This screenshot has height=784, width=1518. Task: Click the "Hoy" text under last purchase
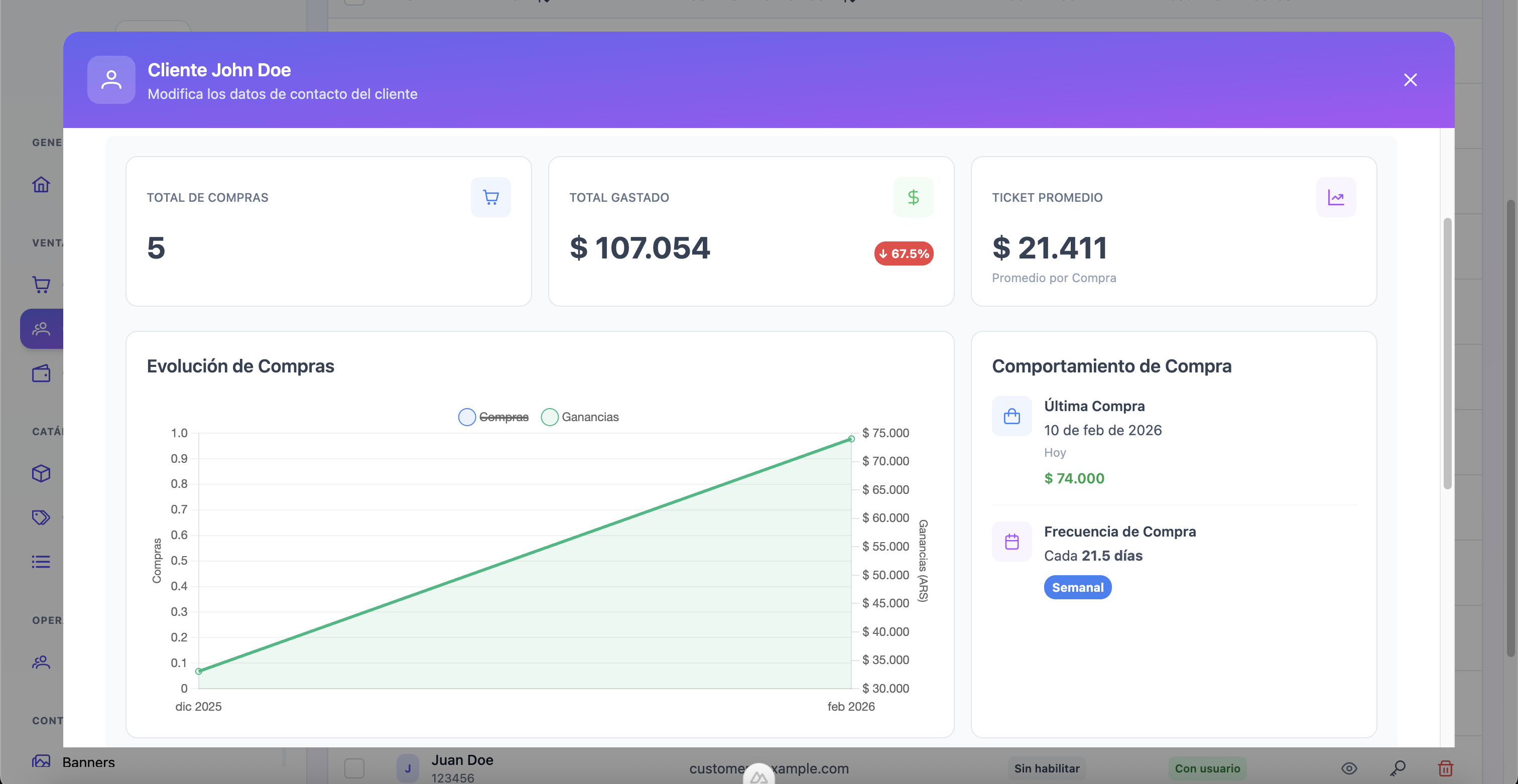[x=1054, y=452]
